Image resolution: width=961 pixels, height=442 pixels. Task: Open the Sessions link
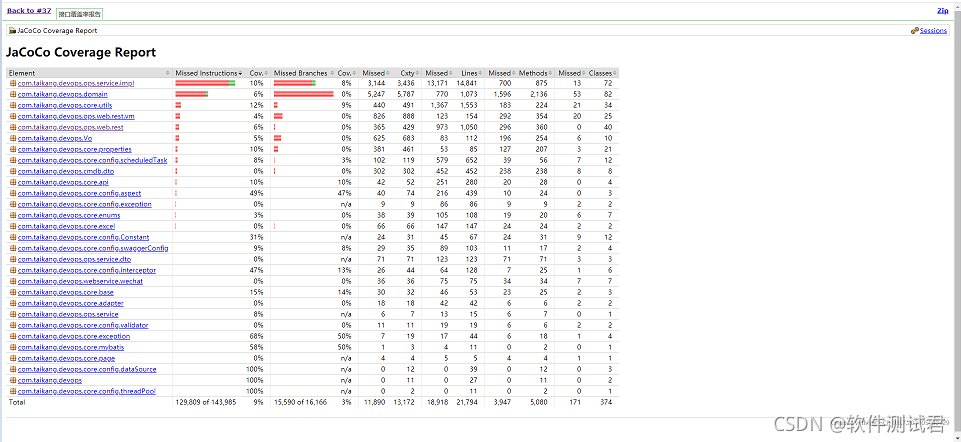tap(933, 31)
